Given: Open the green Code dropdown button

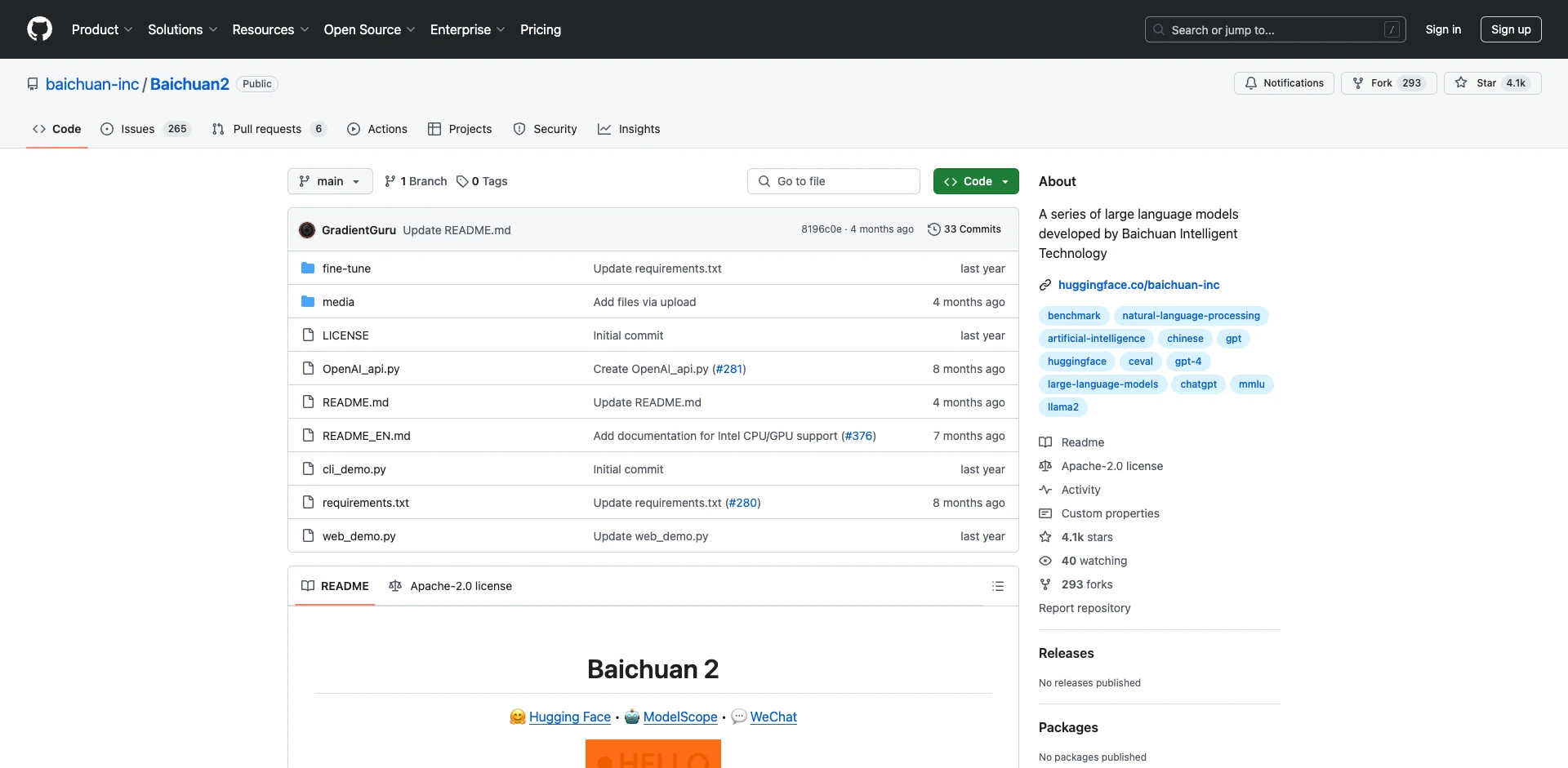Looking at the screenshot, I should click(976, 181).
